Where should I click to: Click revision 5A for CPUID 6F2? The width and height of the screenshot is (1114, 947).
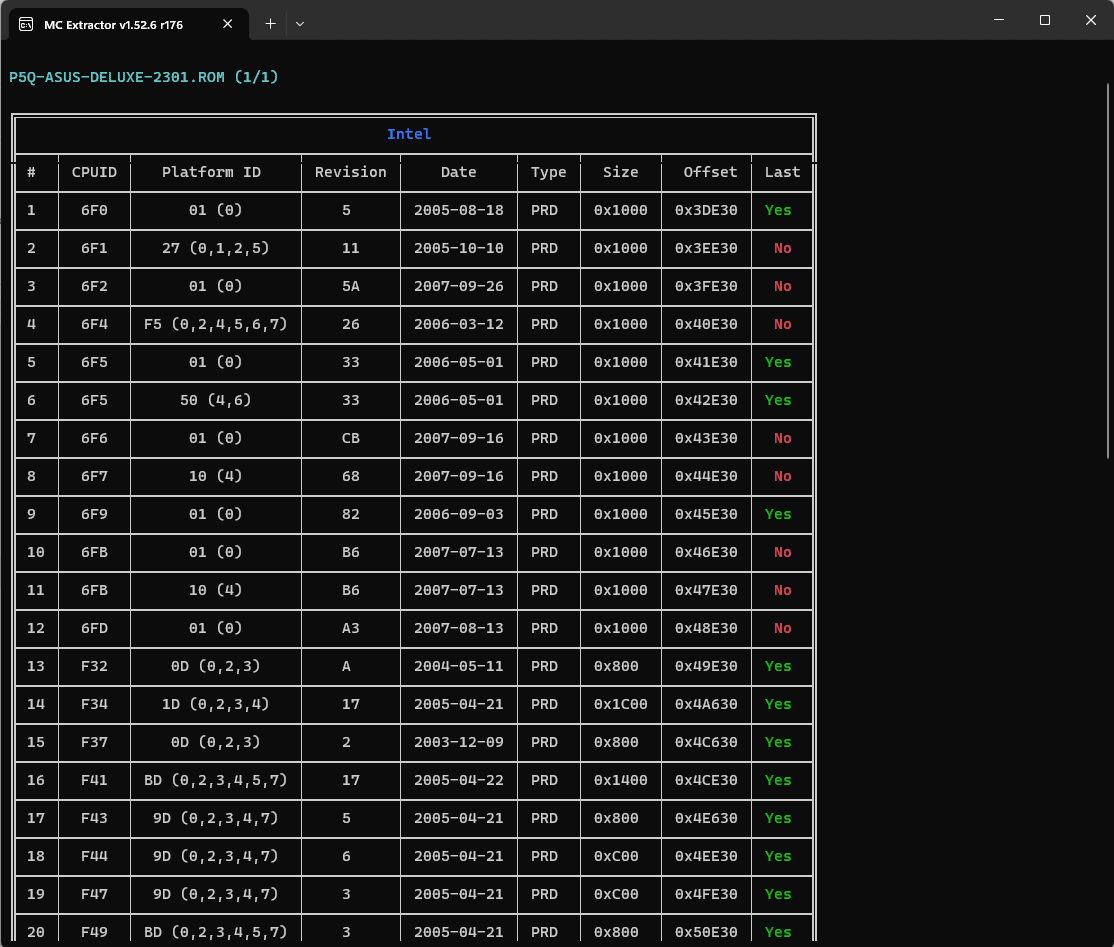pos(351,286)
